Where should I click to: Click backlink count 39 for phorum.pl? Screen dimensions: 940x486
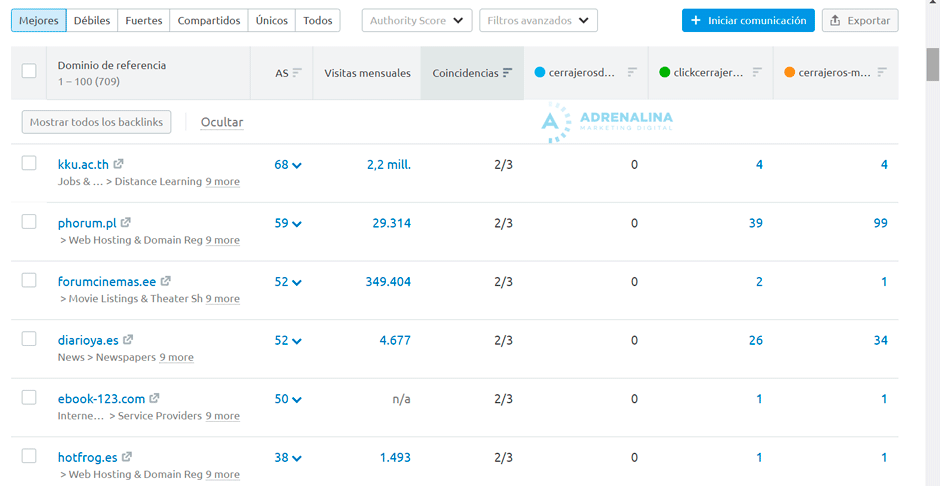pos(755,224)
